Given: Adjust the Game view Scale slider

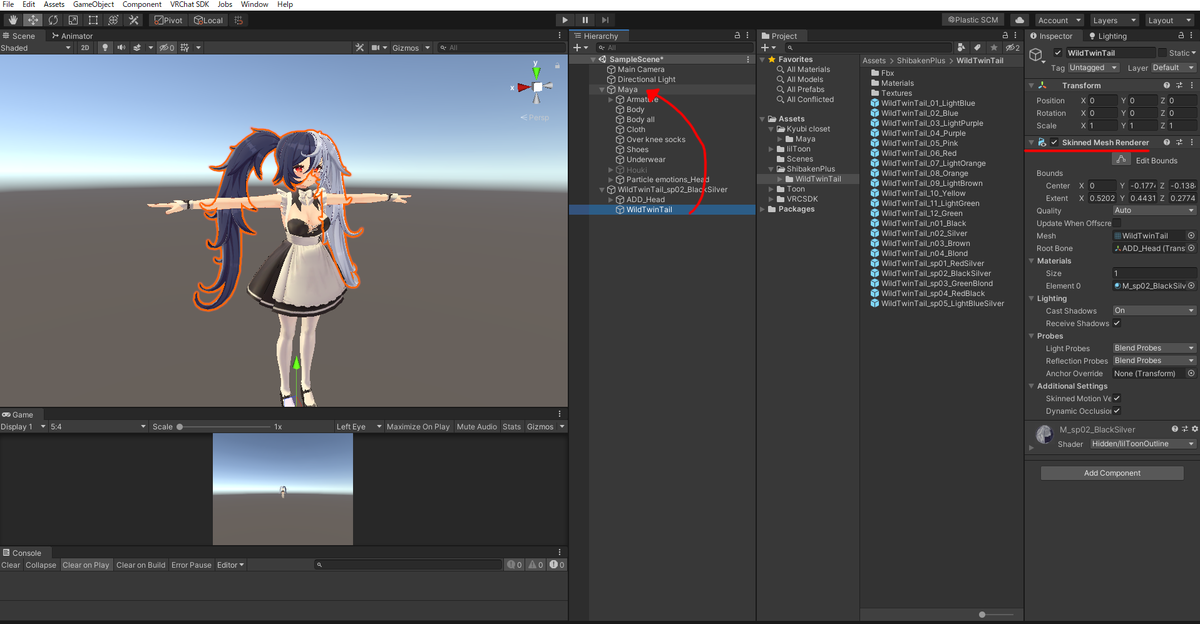Looking at the screenshot, I should point(224,427).
